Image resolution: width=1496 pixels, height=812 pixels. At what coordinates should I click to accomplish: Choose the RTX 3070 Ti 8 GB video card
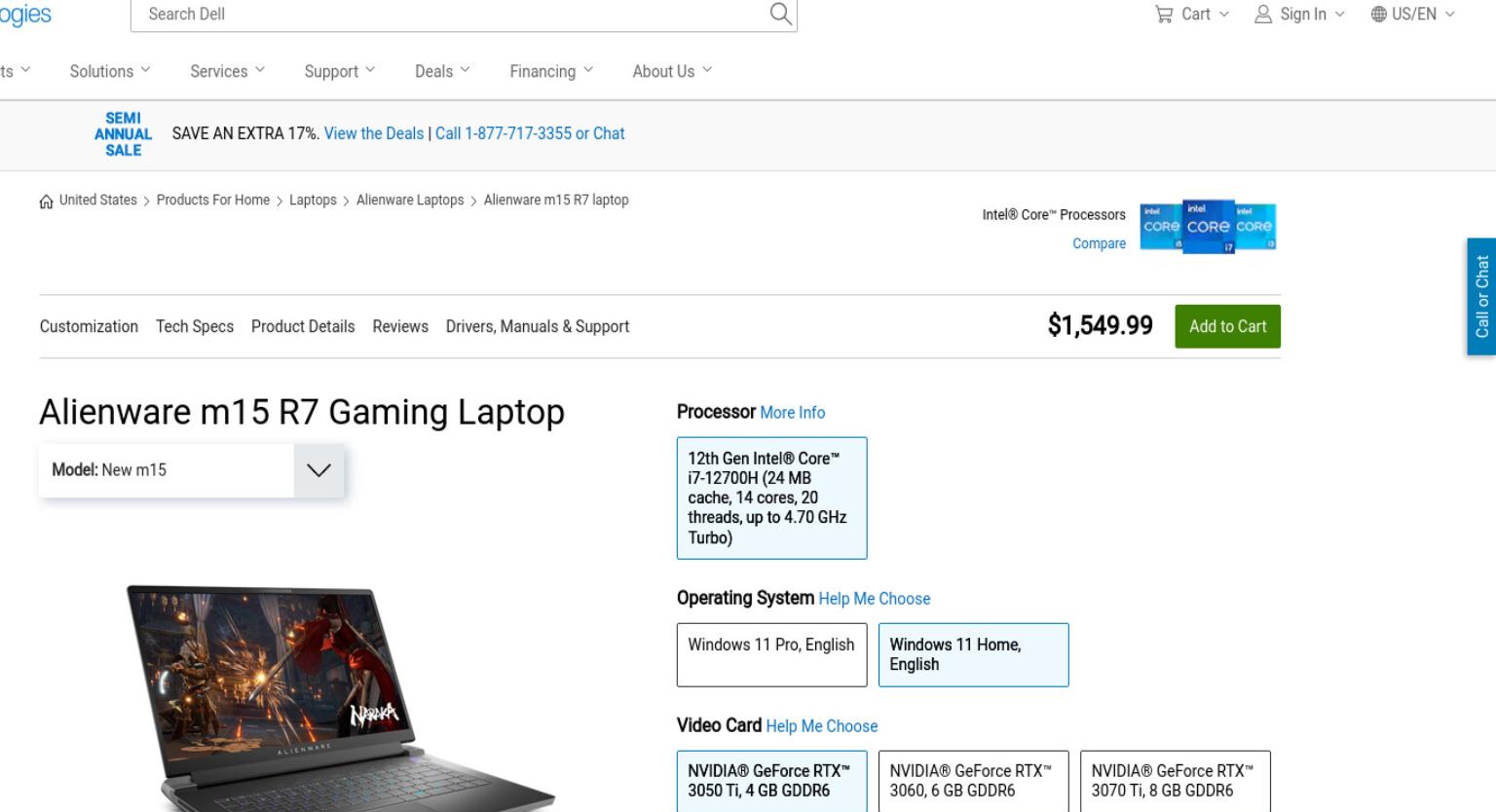[x=1175, y=781]
